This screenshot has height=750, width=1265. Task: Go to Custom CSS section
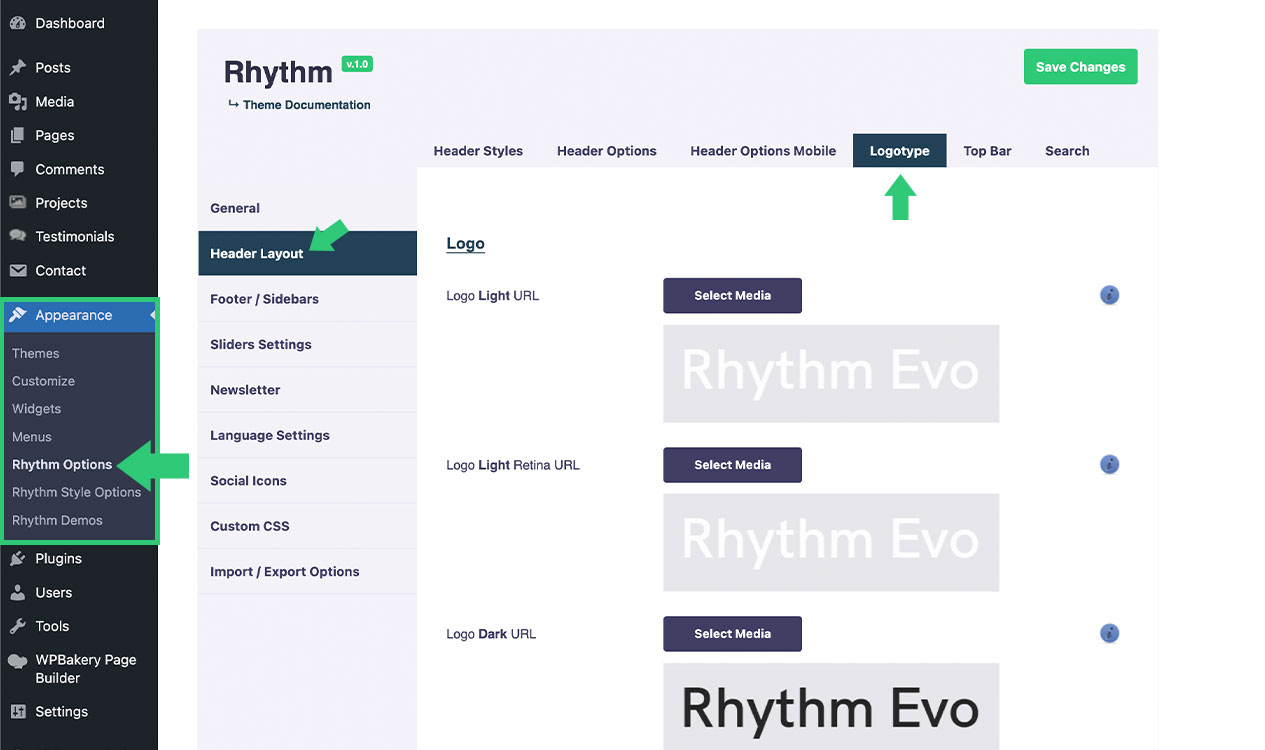point(249,526)
